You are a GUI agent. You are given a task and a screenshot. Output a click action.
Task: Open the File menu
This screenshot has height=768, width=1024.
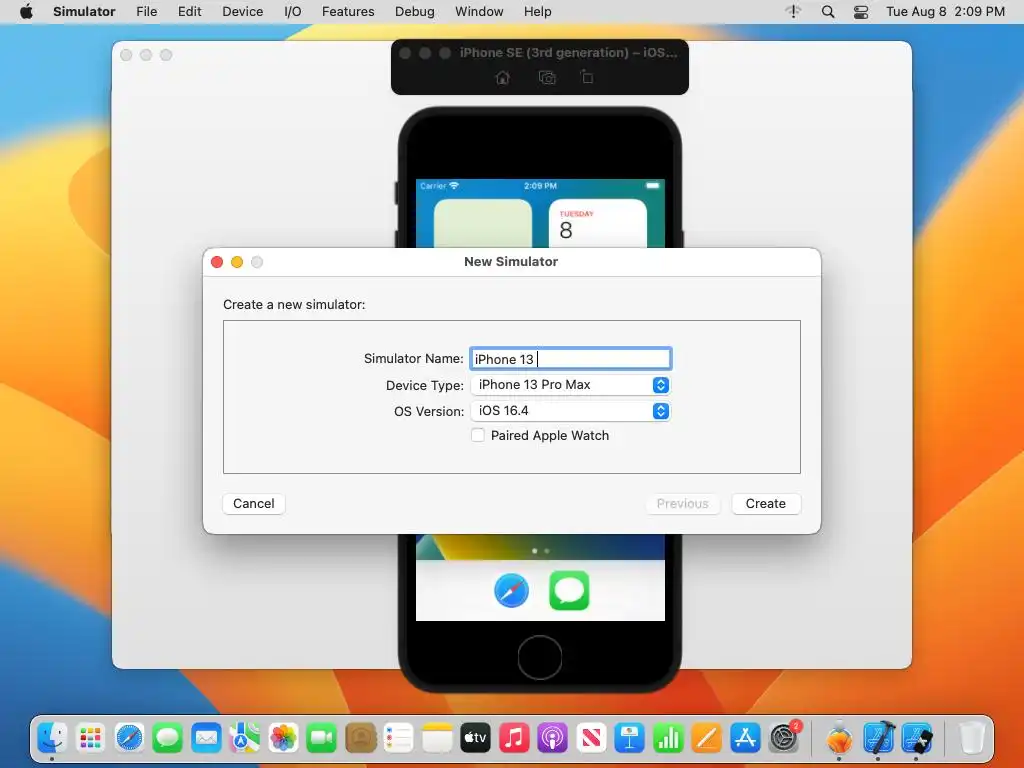pyautogui.click(x=146, y=12)
